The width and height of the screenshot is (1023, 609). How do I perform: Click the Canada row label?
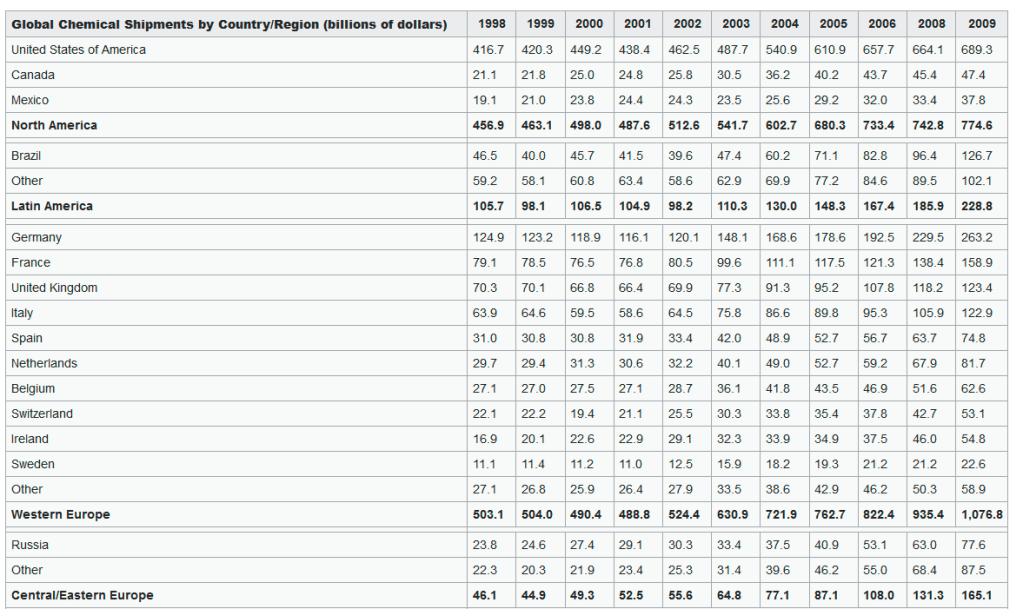coord(33,75)
